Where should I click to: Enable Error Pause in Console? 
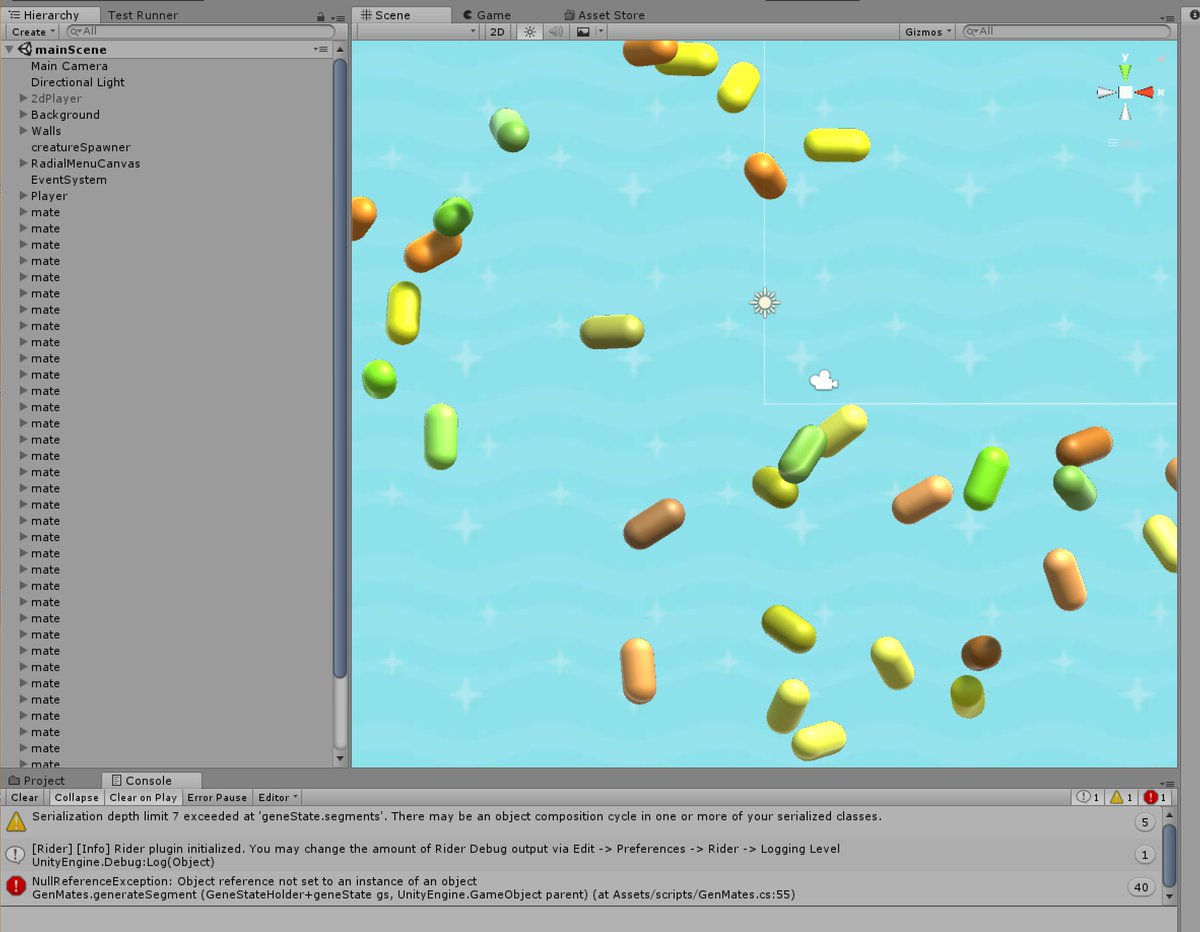point(217,797)
